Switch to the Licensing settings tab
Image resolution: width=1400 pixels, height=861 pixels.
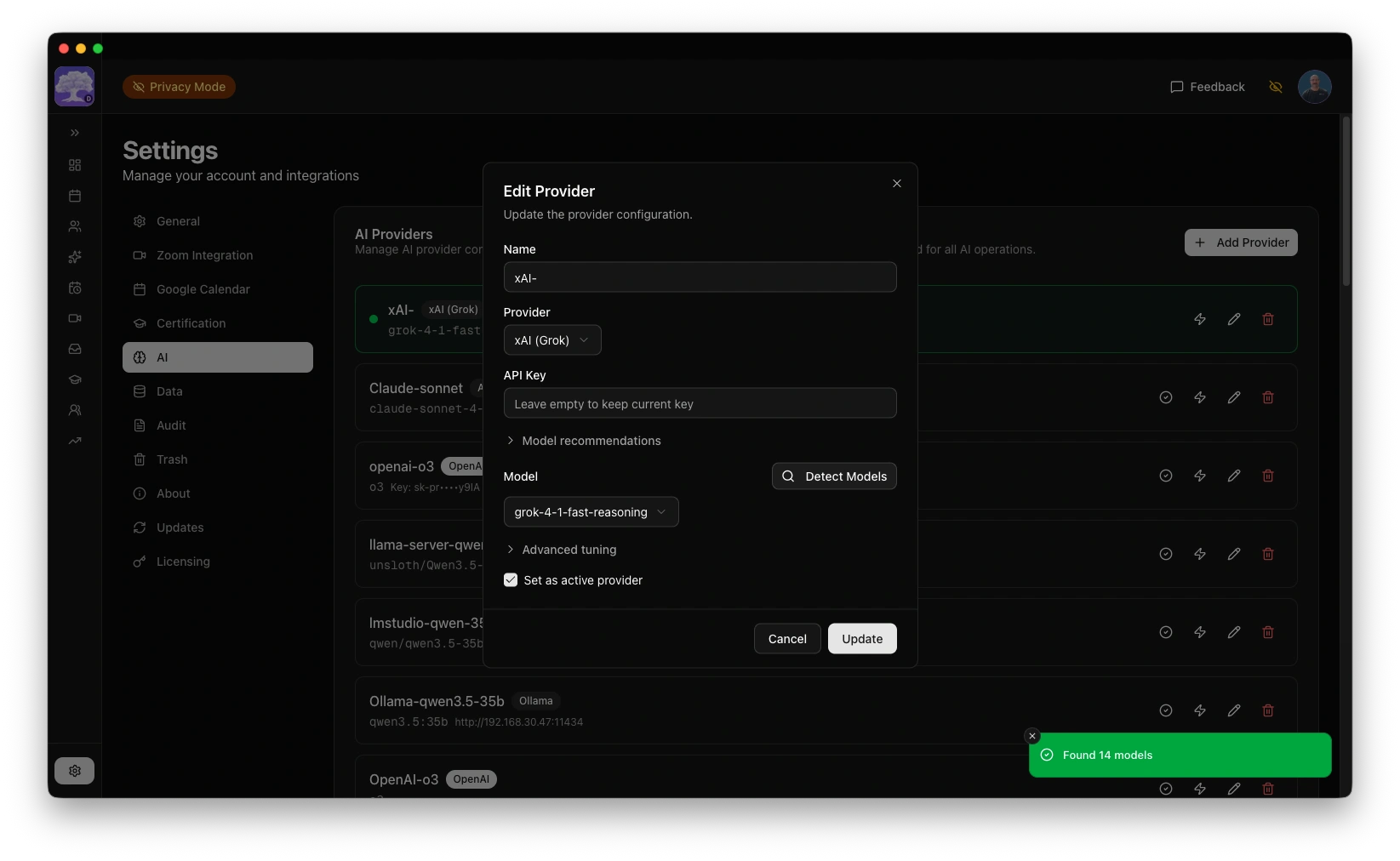pyautogui.click(x=183, y=562)
